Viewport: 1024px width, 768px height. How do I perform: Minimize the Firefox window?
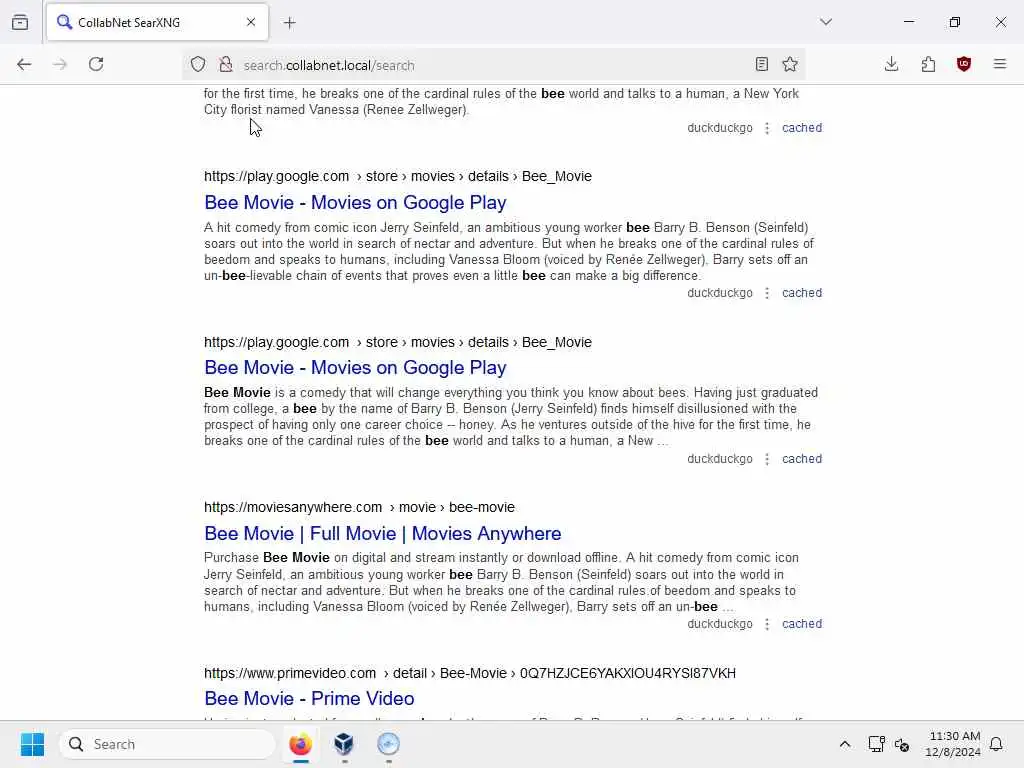tap(908, 22)
